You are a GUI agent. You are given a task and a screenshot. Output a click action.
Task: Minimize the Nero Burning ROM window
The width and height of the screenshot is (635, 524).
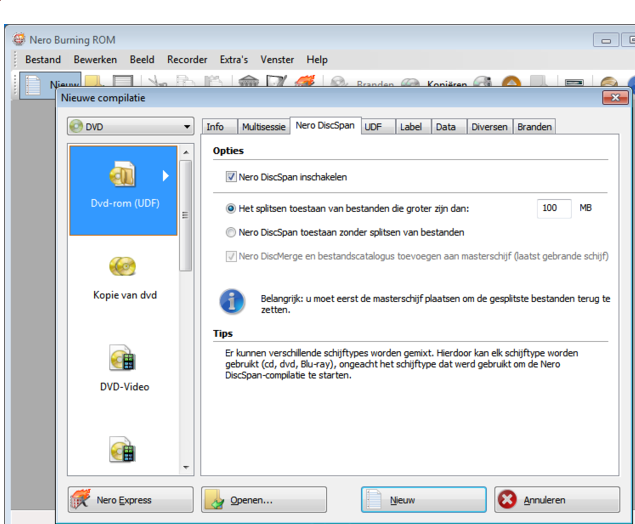click(606, 40)
